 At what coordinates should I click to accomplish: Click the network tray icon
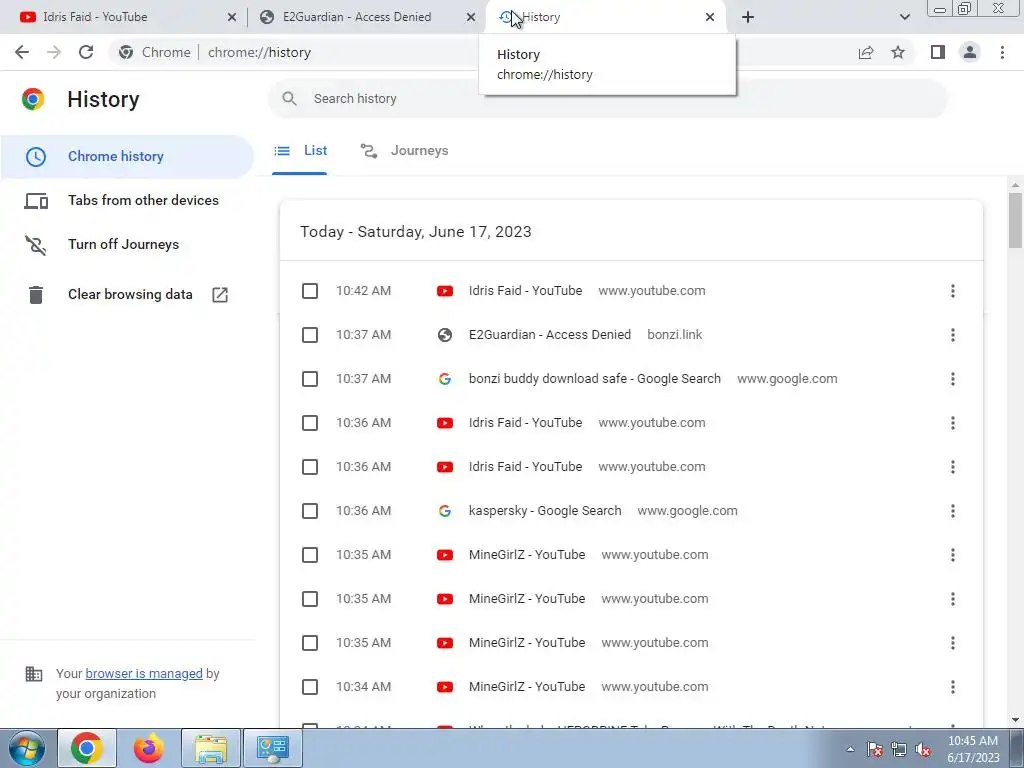(x=899, y=750)
